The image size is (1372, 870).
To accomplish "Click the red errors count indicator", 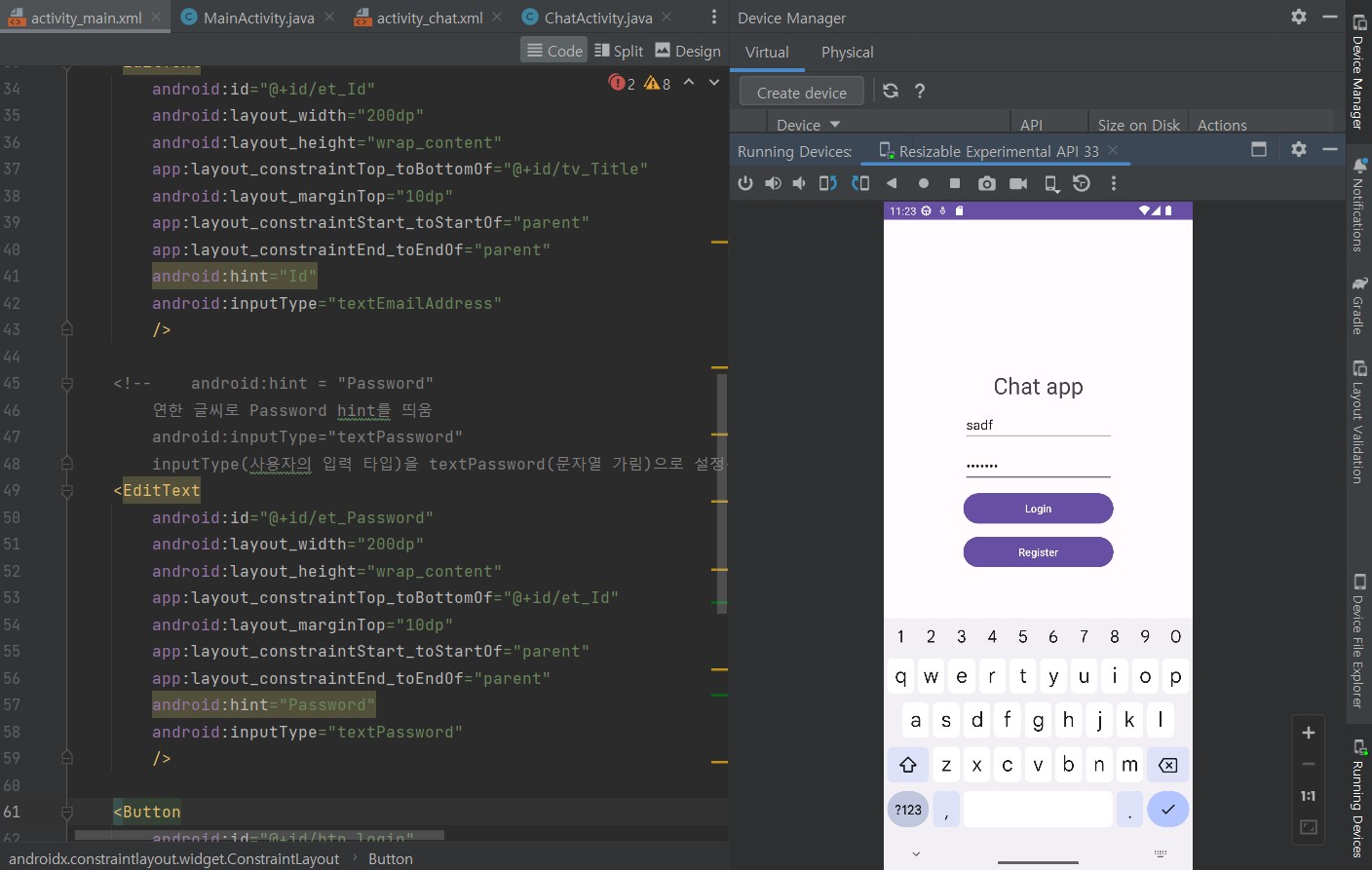I will click(x=622, y=83).
